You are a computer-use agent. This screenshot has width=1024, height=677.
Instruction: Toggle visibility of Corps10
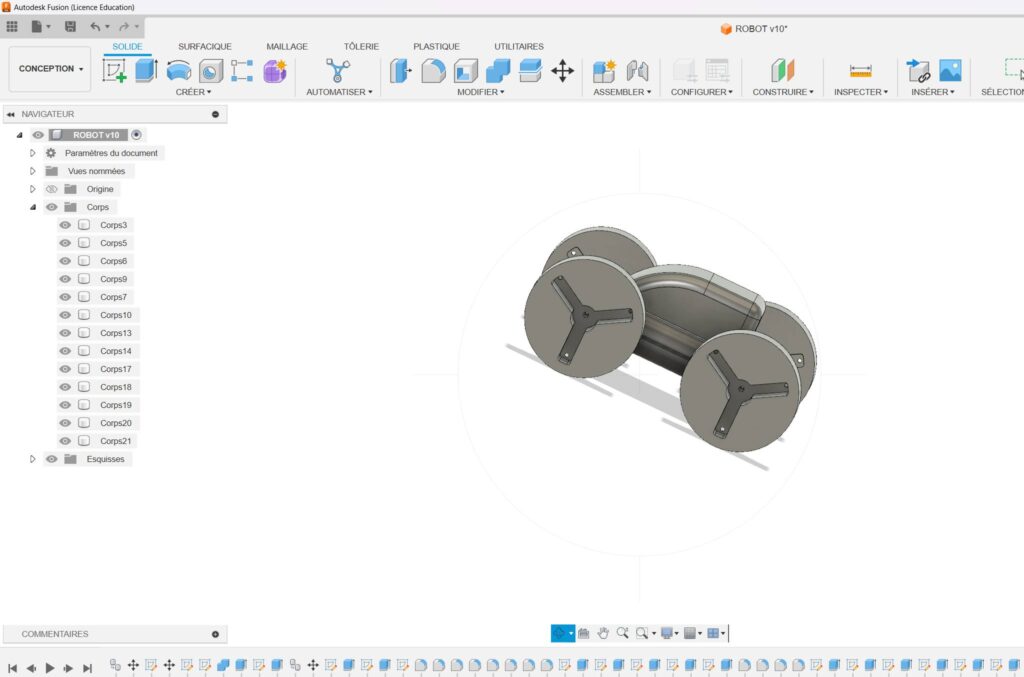65,315
